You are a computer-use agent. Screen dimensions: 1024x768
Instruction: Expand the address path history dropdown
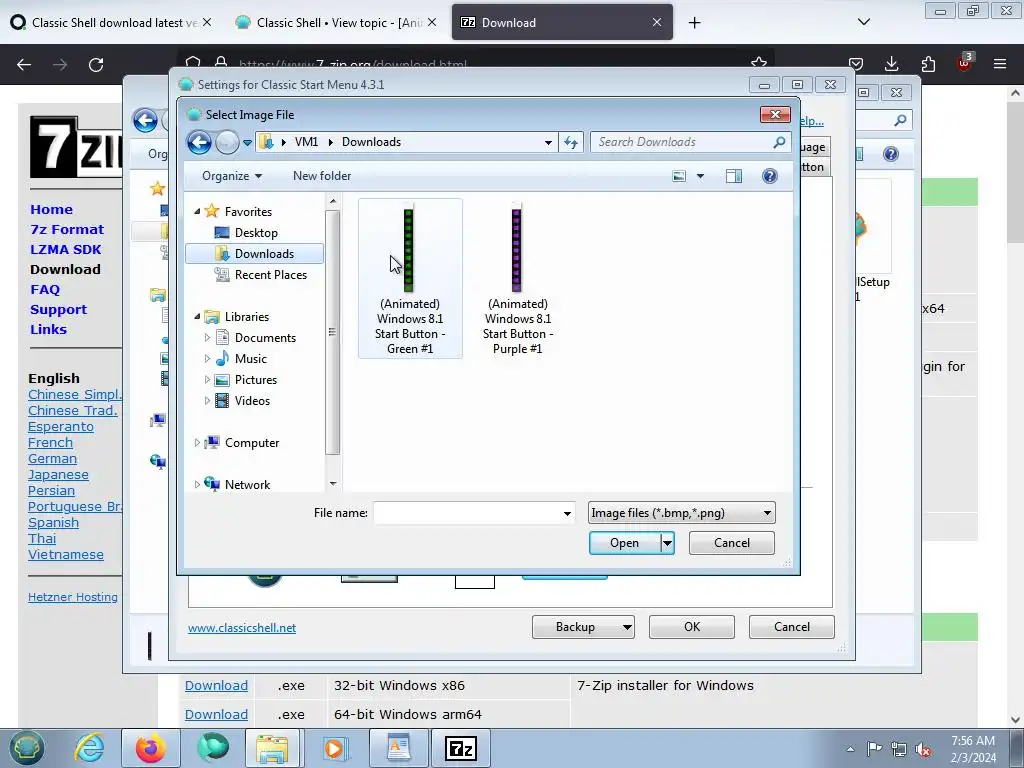point(548,142)
